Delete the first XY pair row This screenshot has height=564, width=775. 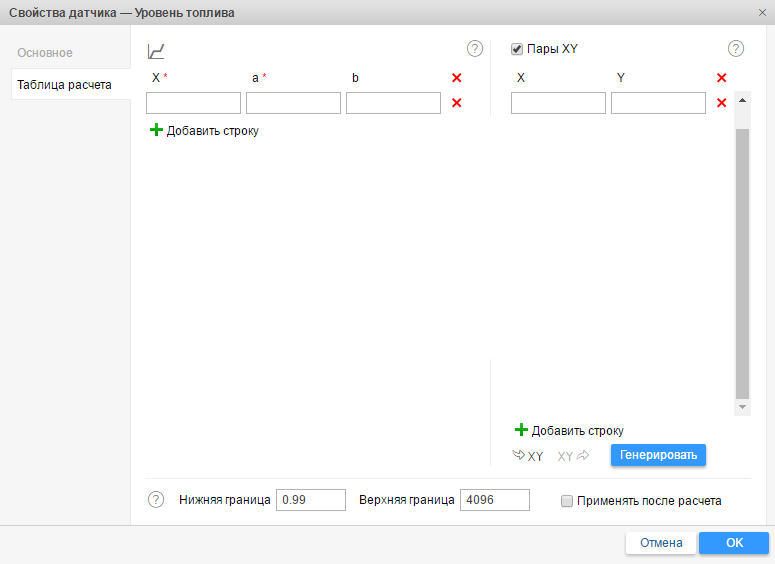[x=721, y=103]
